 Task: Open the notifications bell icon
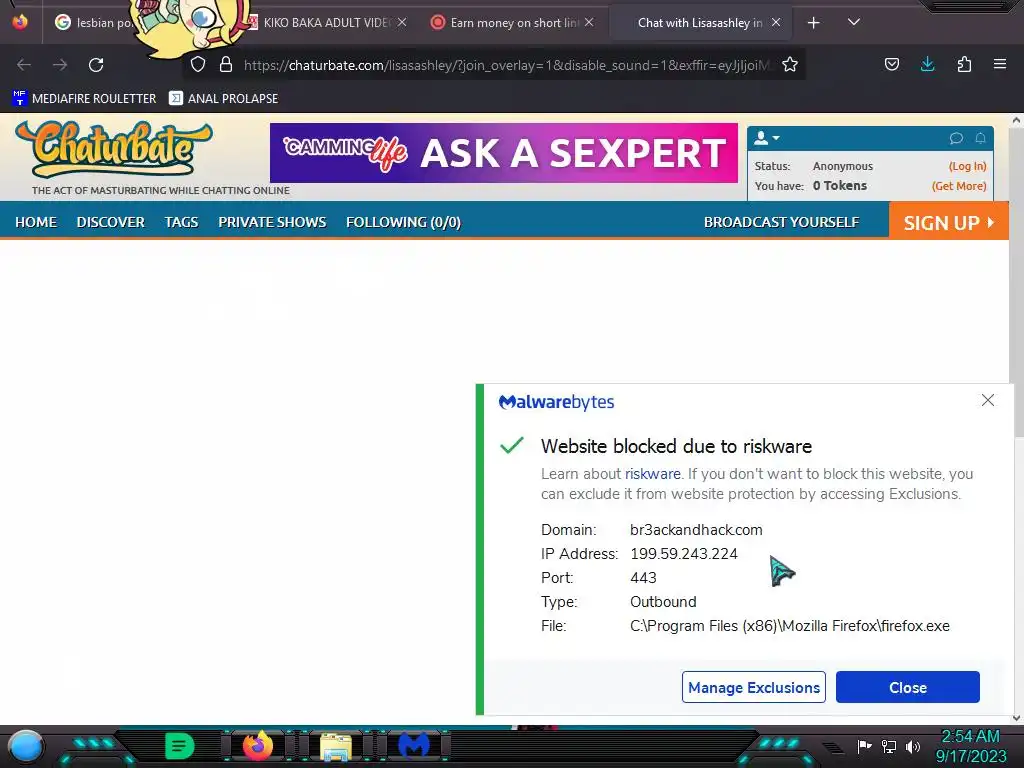tap(980, 138)
